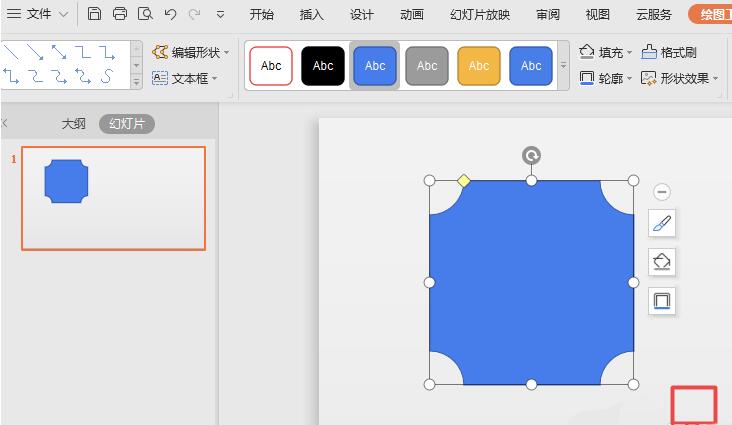732x425 pixels.
Task: Click 编辑形状 button
Action: click(186, 52)
